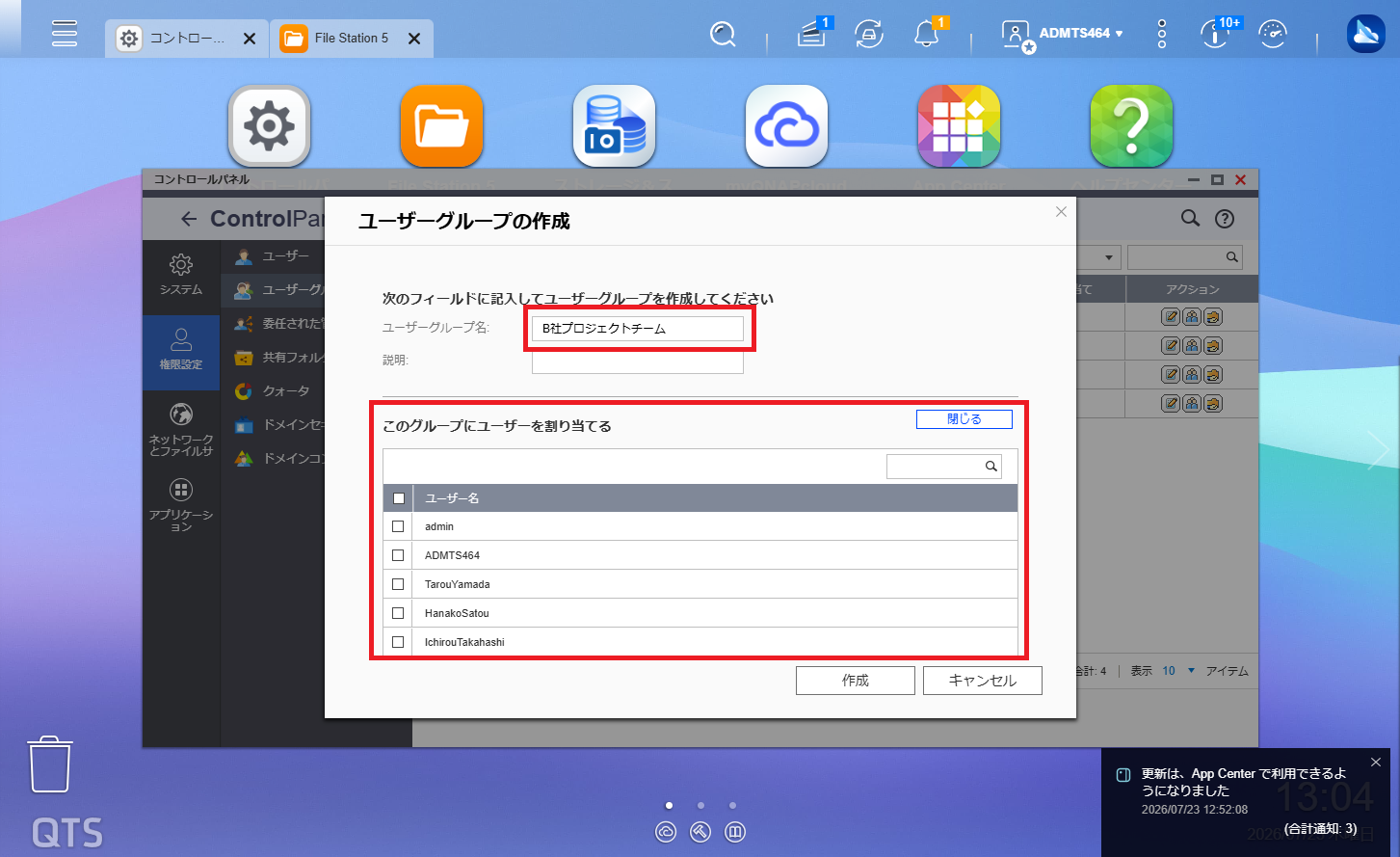This screenshot has width=1400, height=857.
Task: Click the 説明 input field
Action: [638, 361]
